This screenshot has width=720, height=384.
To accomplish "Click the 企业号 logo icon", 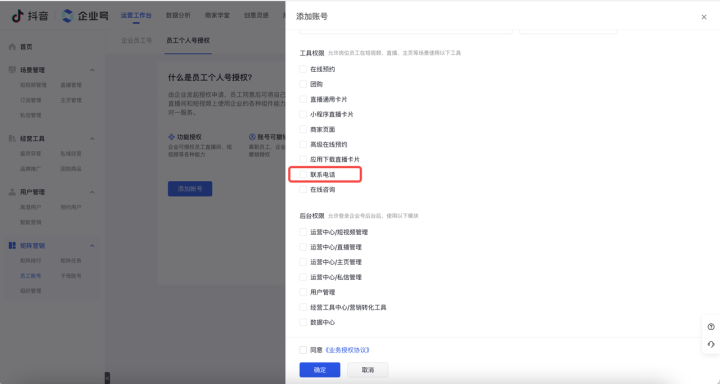I will 68,16.
